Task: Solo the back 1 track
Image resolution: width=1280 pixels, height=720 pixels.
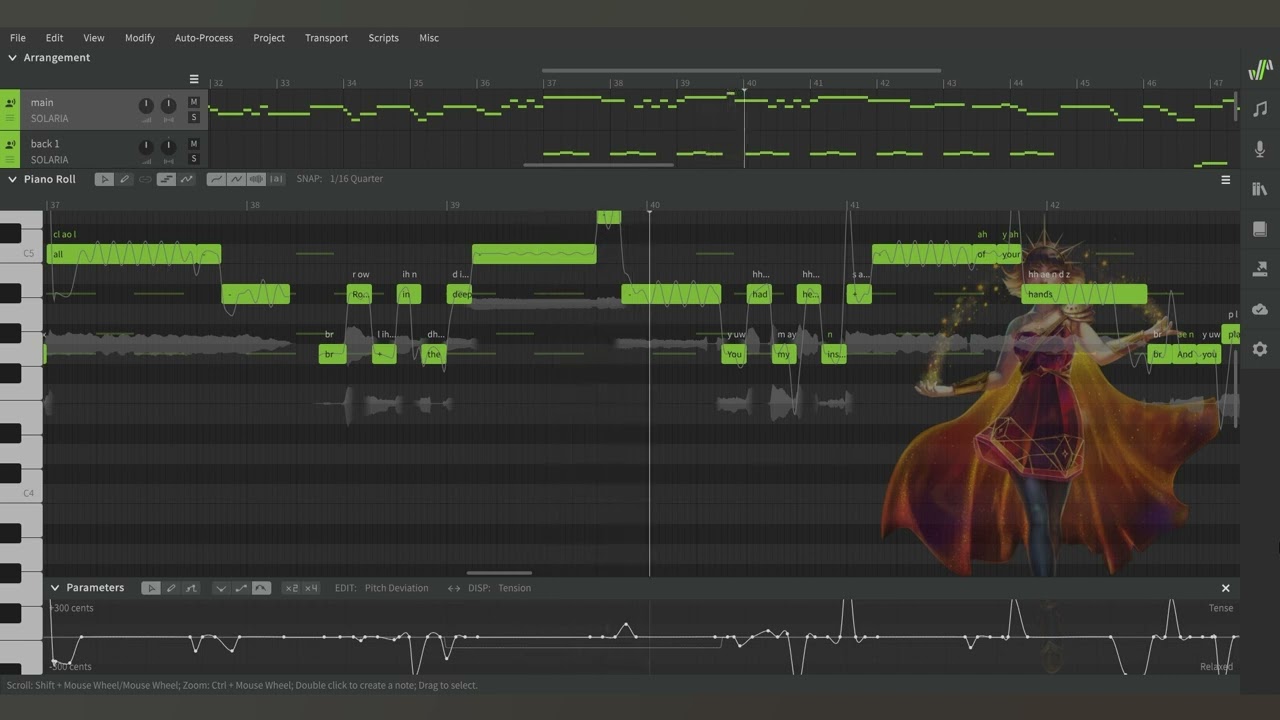Action: 194,159
